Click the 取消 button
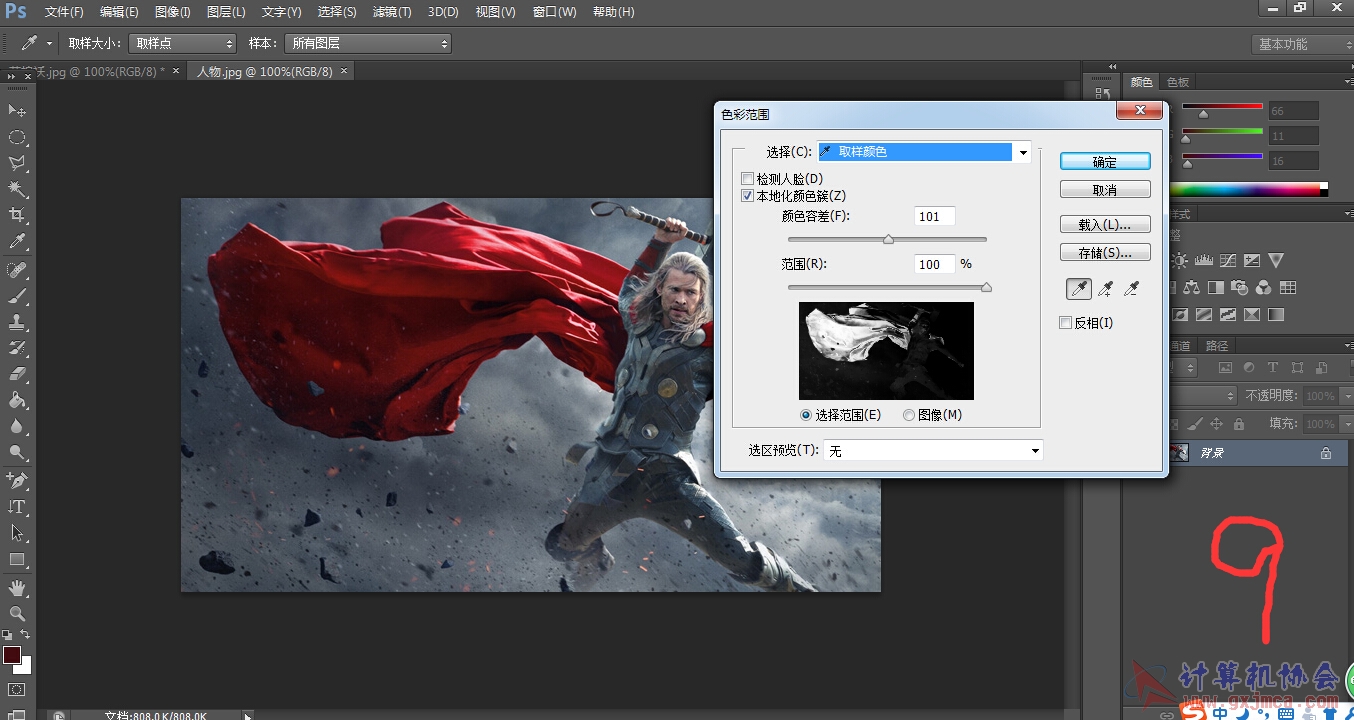The width and height of the screenshot is (1354, 720). [x=1105, y=189]
